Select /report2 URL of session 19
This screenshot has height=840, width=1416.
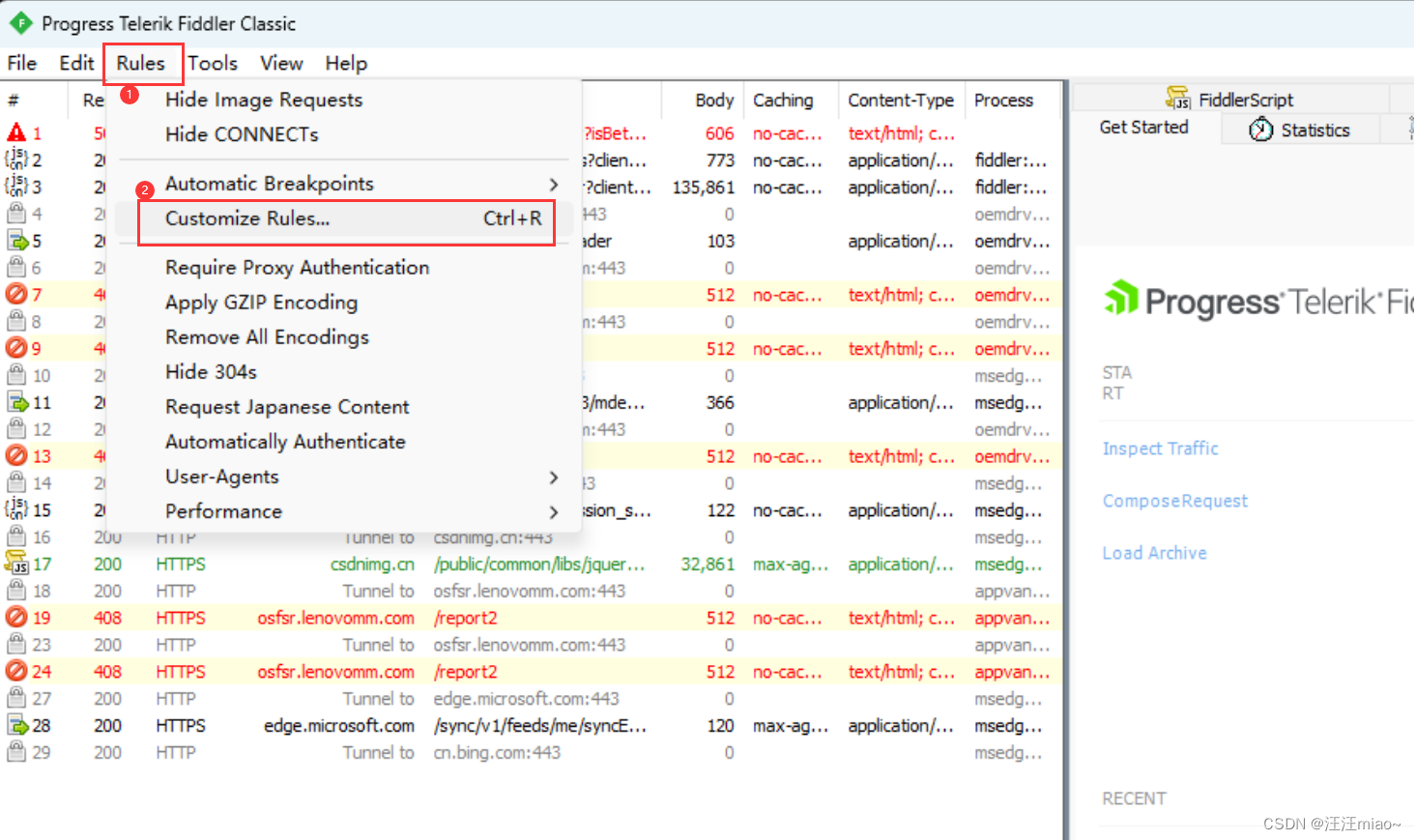point(466,618)
